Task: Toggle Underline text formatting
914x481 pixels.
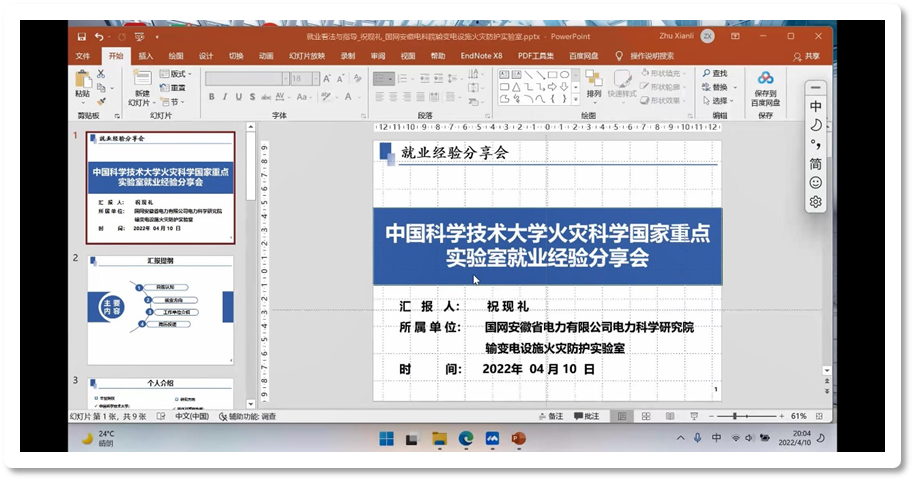Action: coord(239,97)
